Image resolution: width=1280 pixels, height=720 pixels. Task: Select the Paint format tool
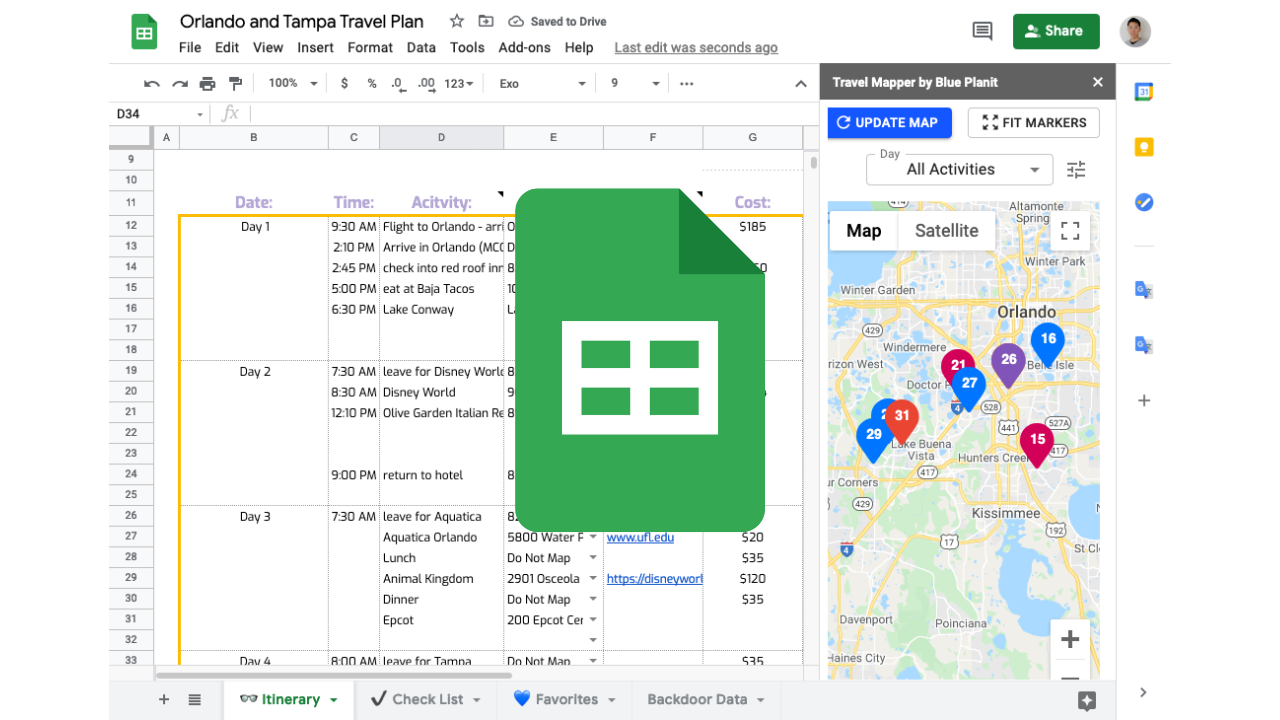(x=236, y=84)
